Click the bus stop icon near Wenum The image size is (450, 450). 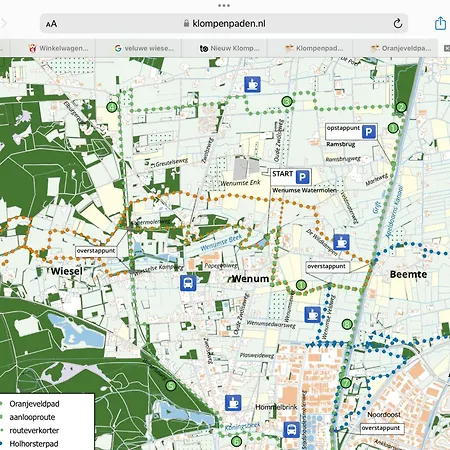click(x=188, y=283)
